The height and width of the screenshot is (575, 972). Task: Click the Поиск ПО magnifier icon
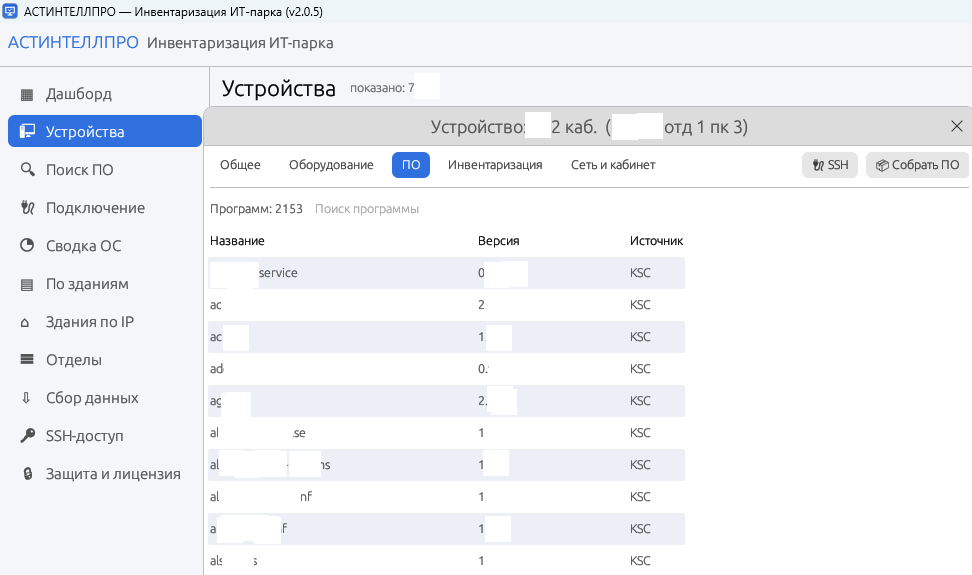pyautogui.click(x=27, y=169)
